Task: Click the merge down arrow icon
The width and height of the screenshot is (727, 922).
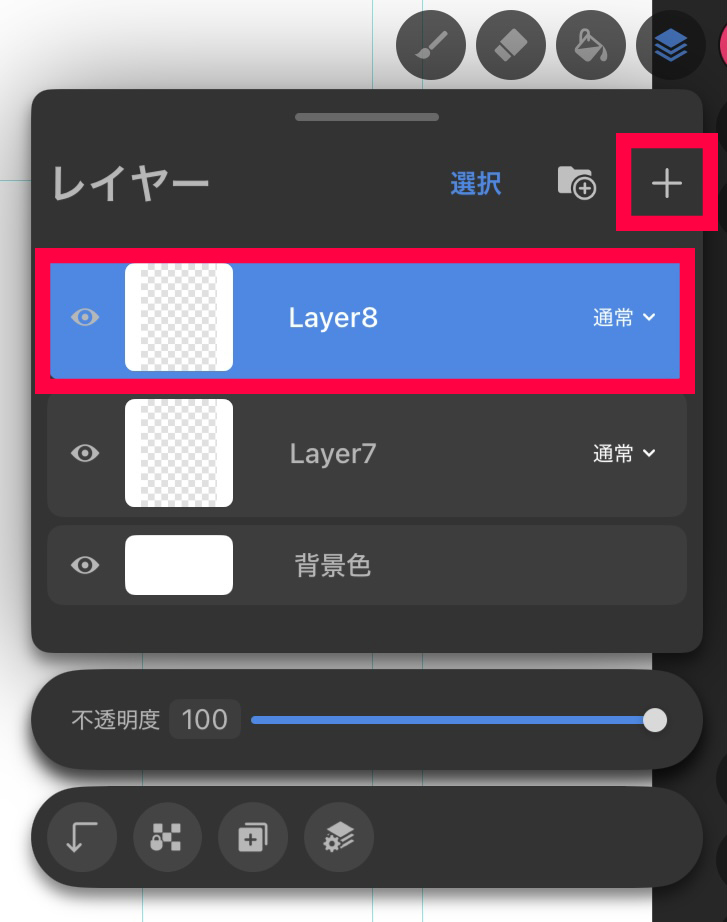Action: (82, 837)
